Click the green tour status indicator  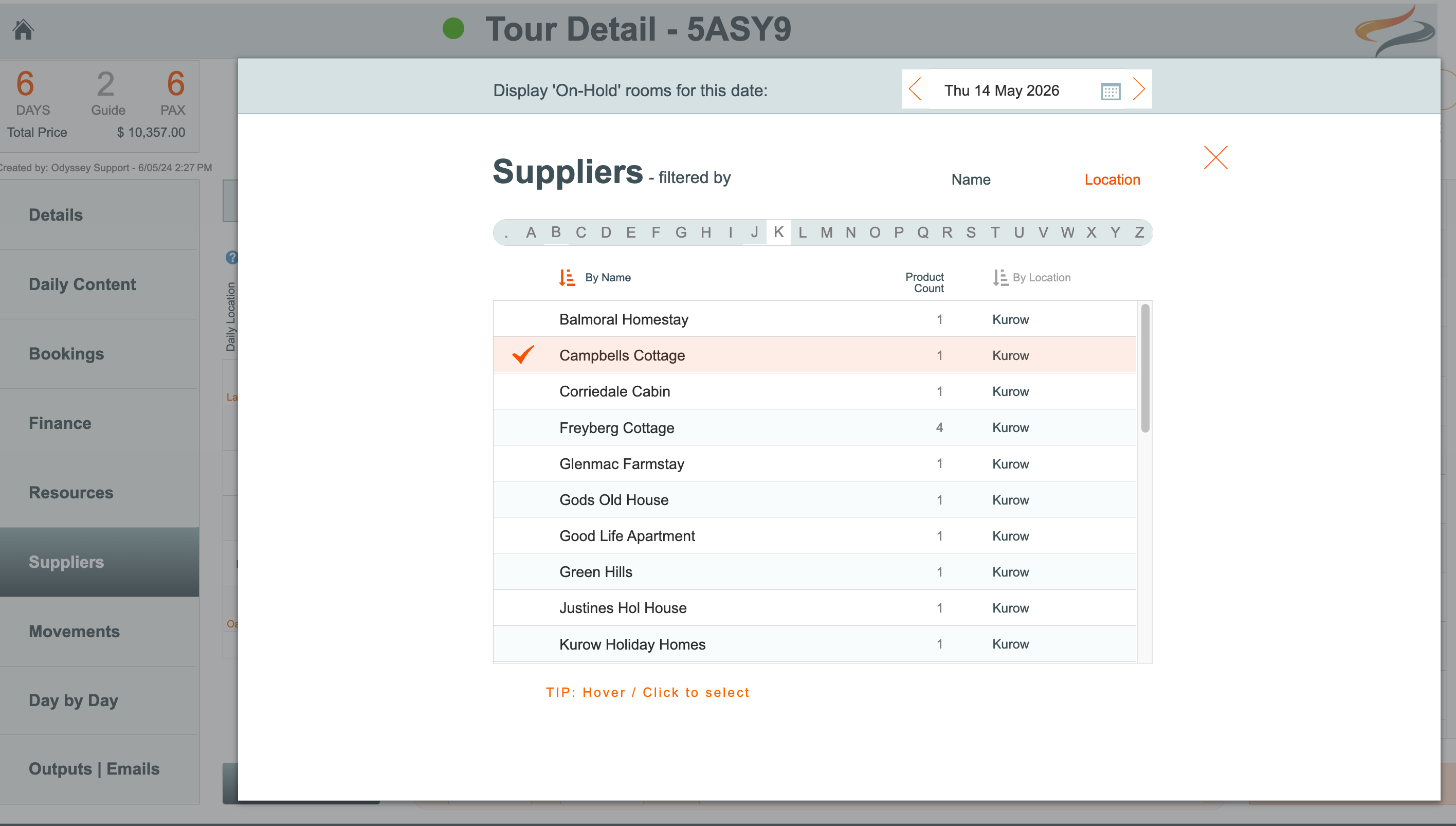(453, 28)
